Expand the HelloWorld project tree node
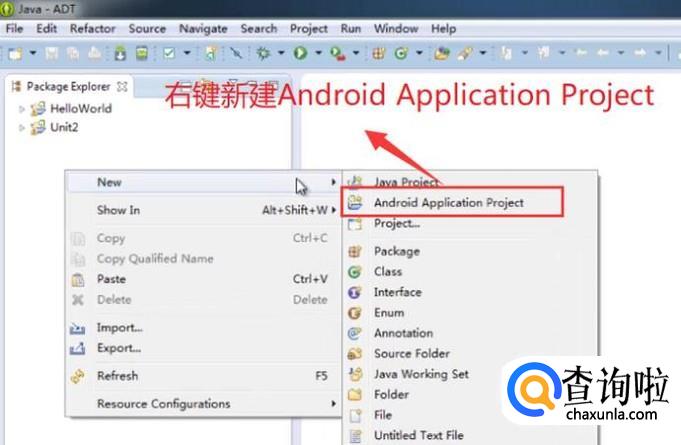 pos(21,109)
